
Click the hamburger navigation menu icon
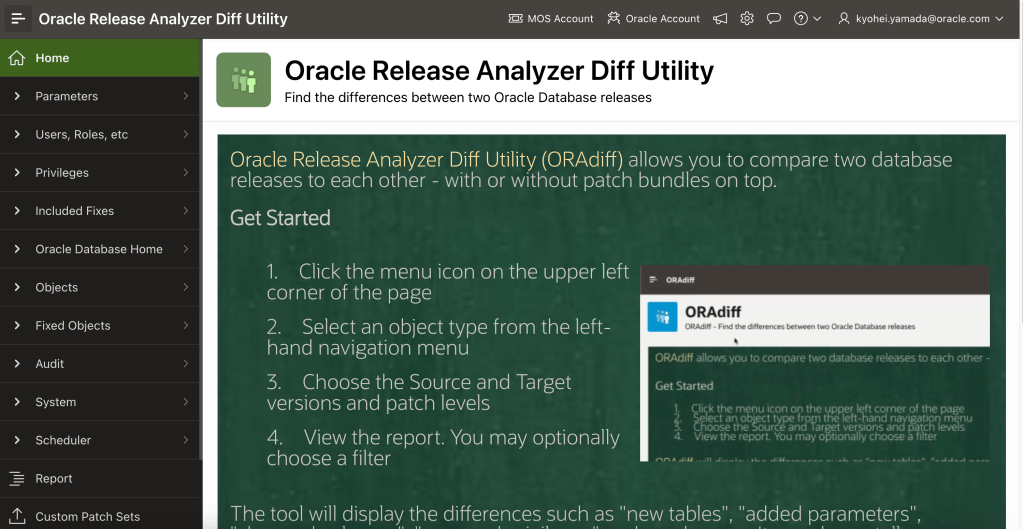click(19, 19)
